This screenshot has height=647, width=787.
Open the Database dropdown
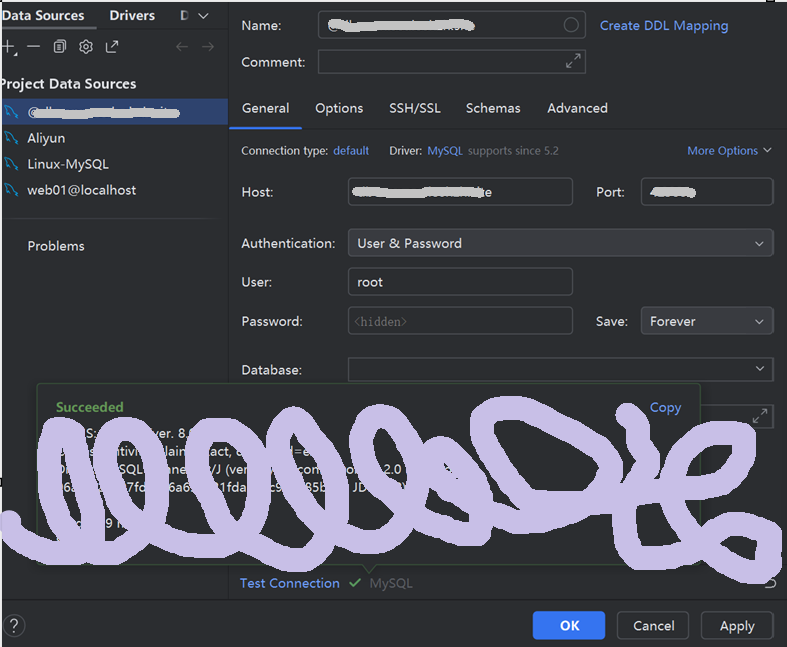(x=560, y=369)
